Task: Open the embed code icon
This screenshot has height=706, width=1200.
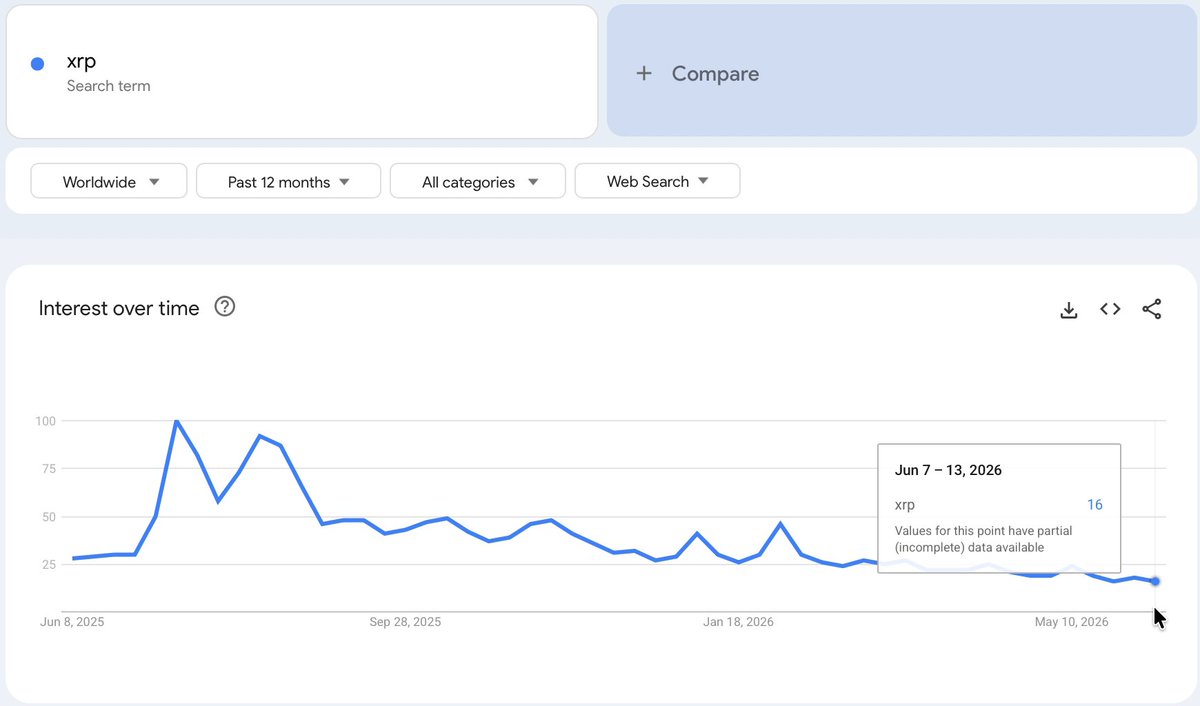Action: [1110, 309]
